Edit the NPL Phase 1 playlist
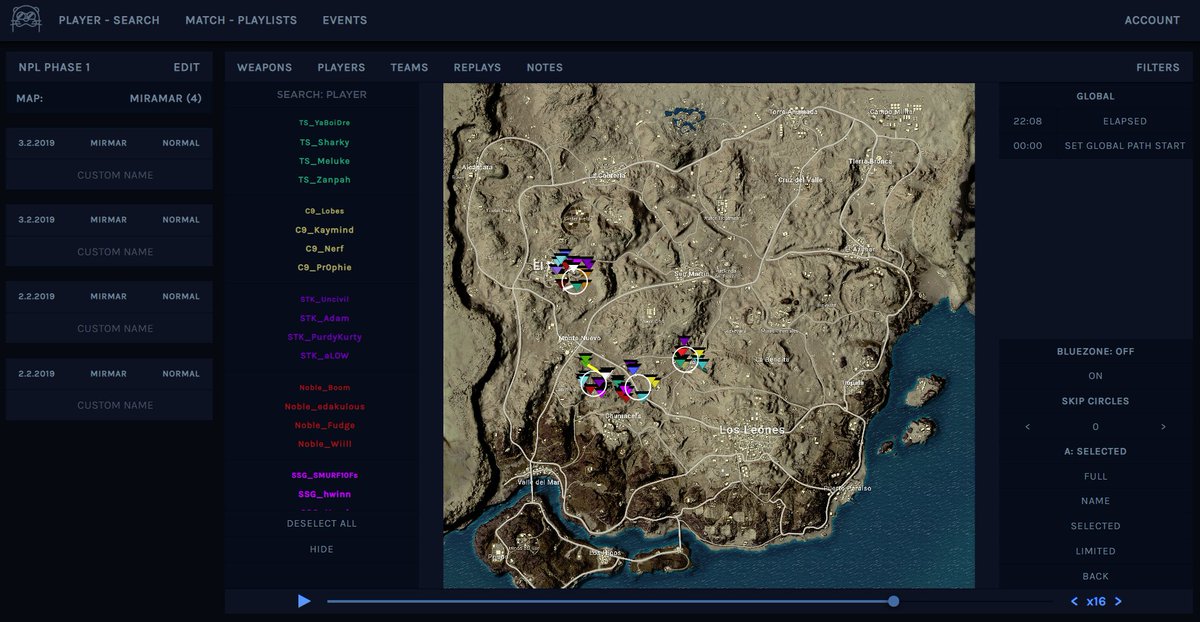 click(x=187, y=68)
